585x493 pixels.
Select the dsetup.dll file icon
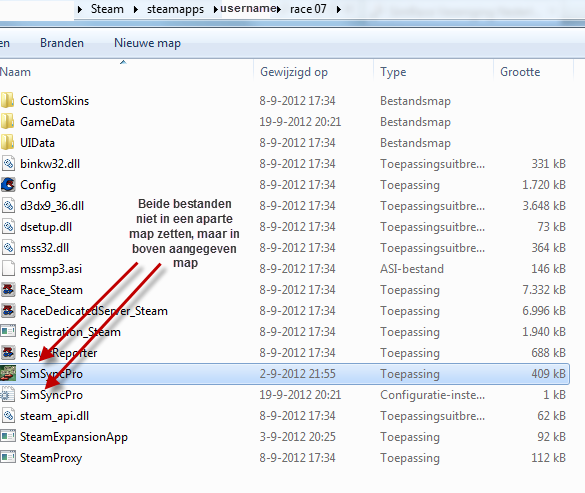8,227
